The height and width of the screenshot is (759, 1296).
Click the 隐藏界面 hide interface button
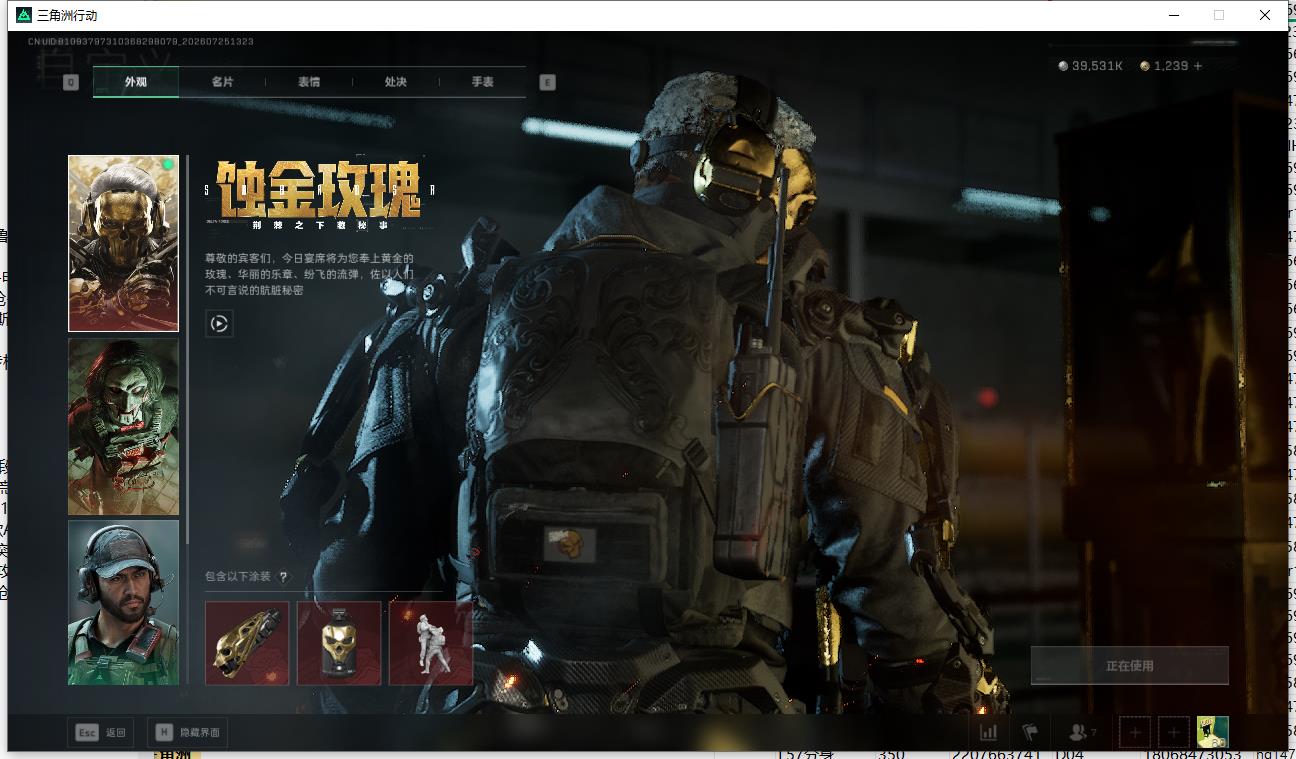pos(188,733)
